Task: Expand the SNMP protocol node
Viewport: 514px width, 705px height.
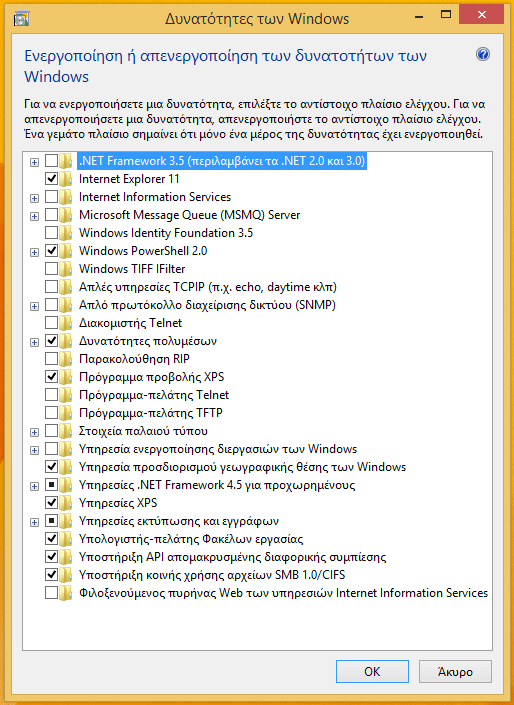Action: click(34, 306)
